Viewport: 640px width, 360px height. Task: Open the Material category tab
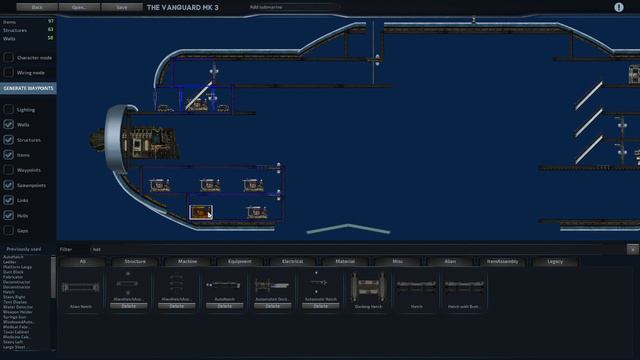[x=345, y=261]
